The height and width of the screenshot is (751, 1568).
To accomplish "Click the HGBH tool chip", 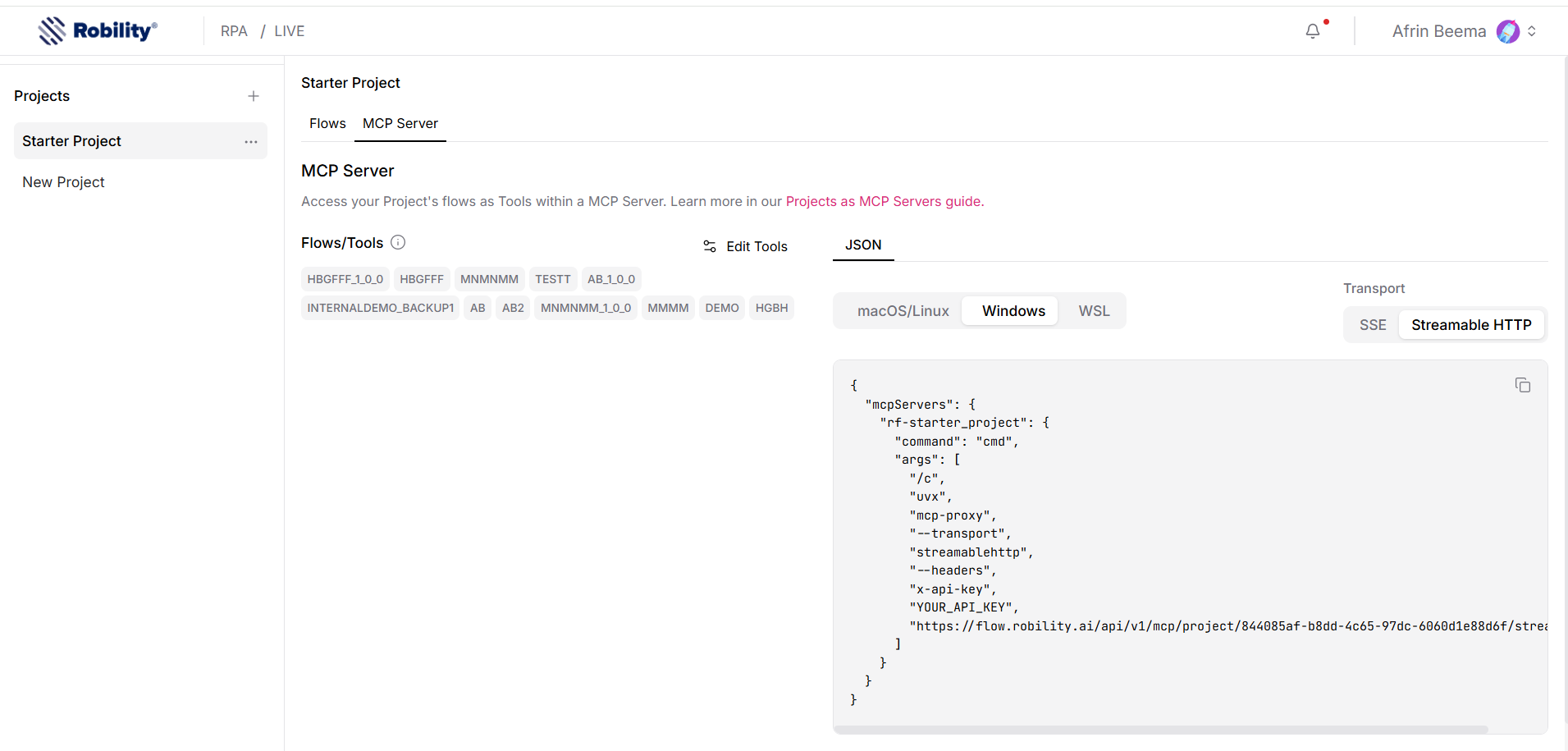I will (772, 308).
